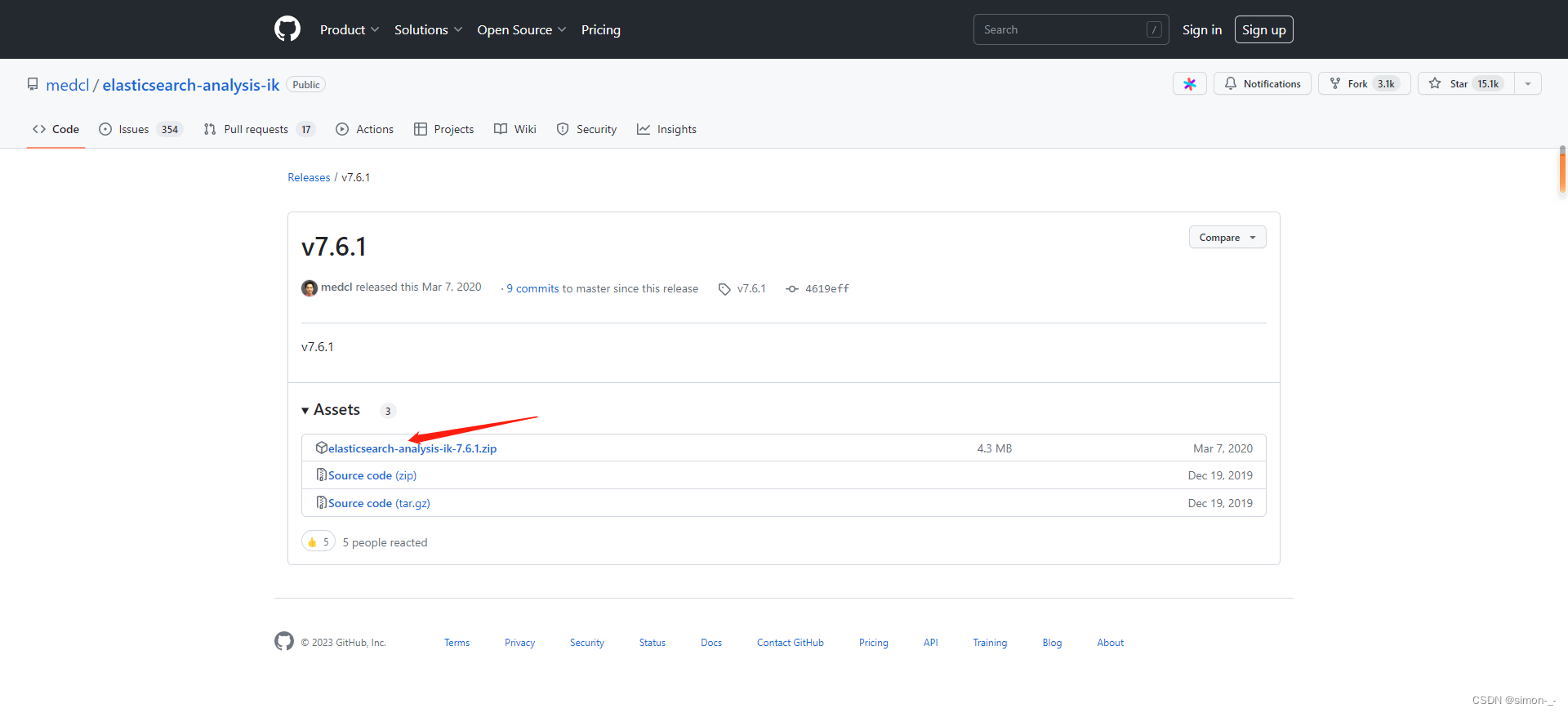Image resolution: width=1568 pixels, height=713 pixels.
Task: Open the Wiki tab
Action: 515,129
